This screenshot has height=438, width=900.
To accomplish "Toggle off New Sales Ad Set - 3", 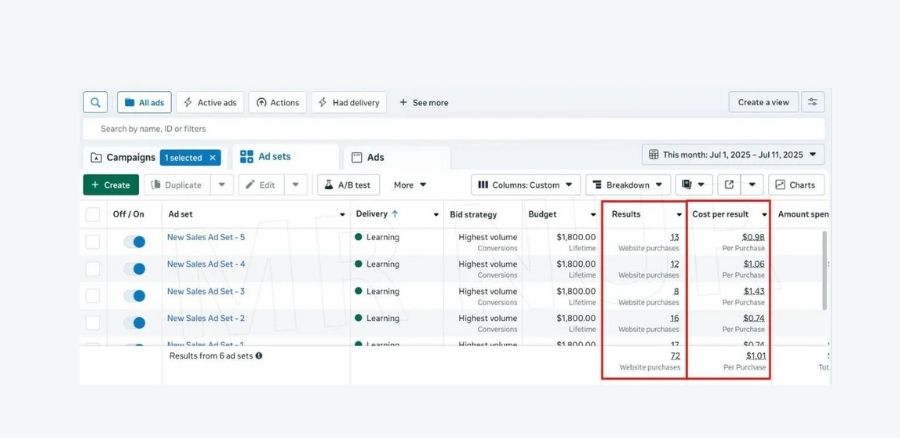I will (134, 296).
